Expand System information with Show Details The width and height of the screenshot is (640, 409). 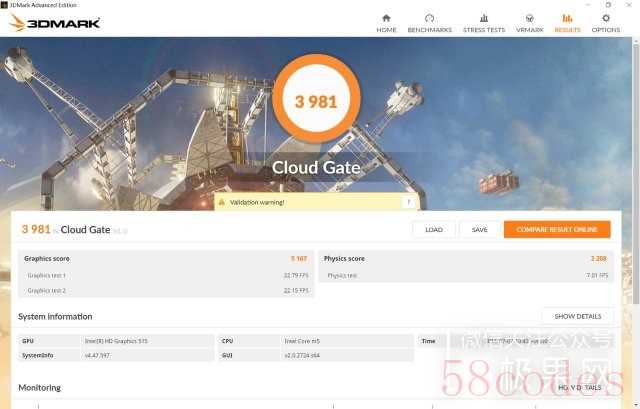tap(577, 316)
